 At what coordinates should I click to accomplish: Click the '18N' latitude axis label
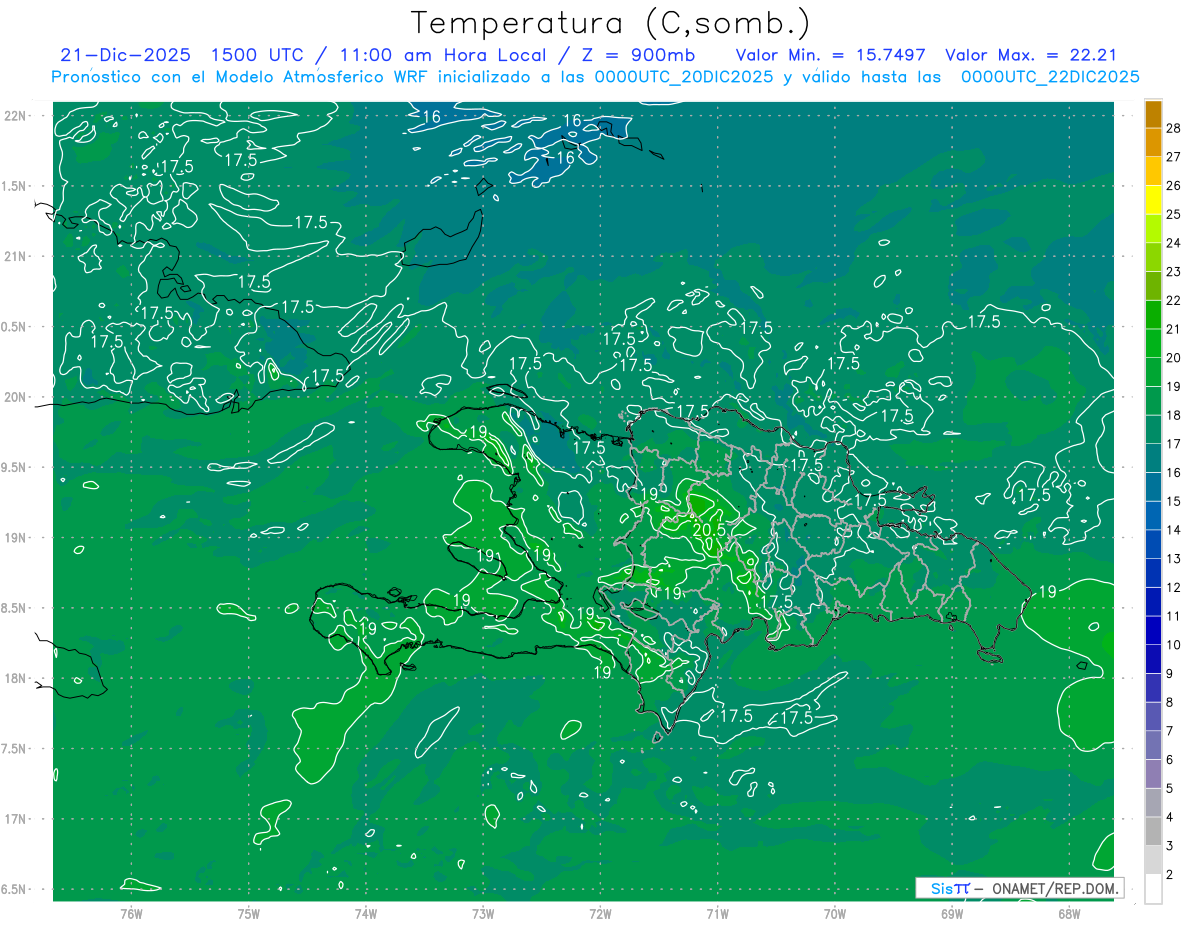17,679
